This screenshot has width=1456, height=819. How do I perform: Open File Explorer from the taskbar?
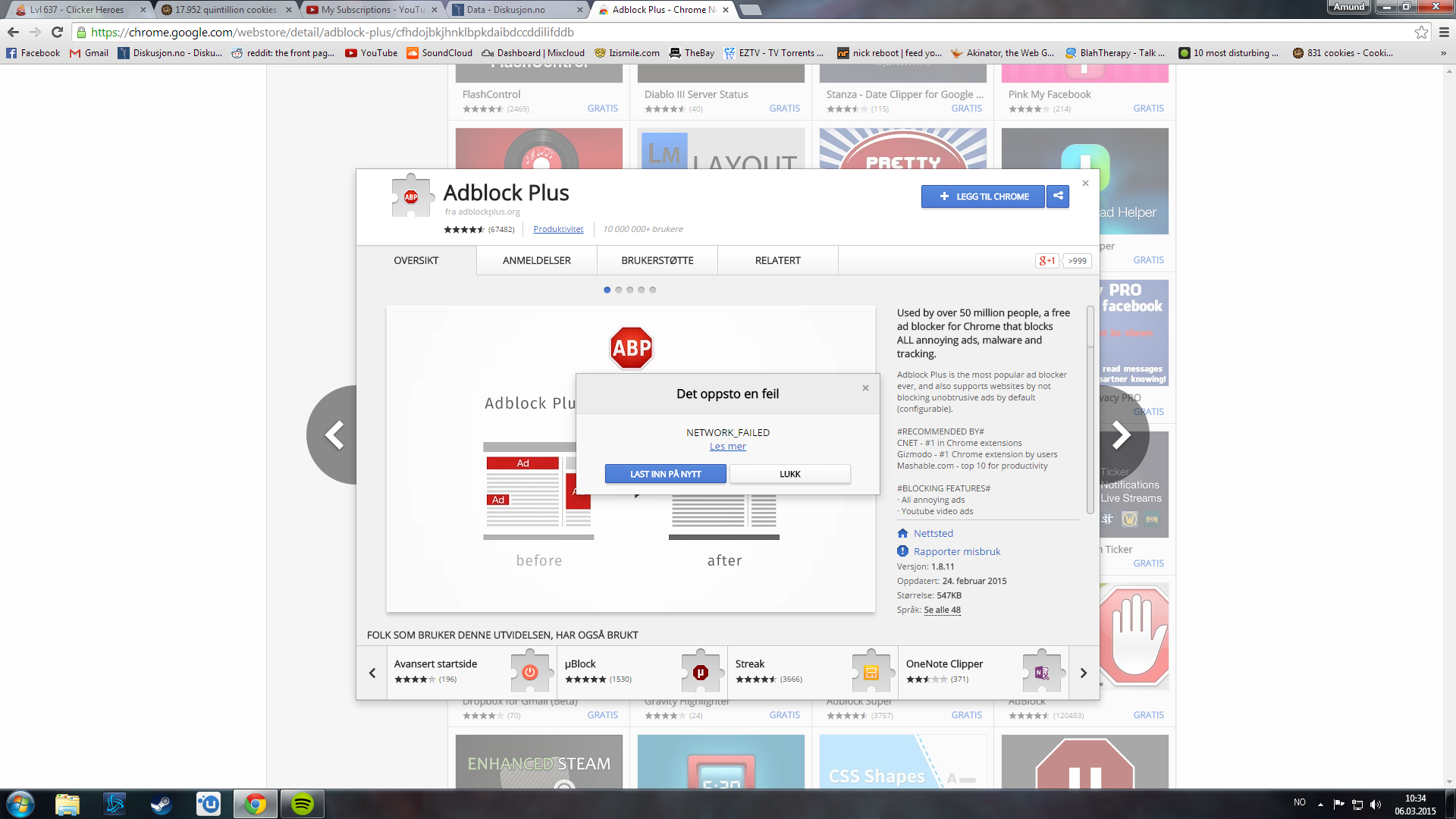click(67, 804)
